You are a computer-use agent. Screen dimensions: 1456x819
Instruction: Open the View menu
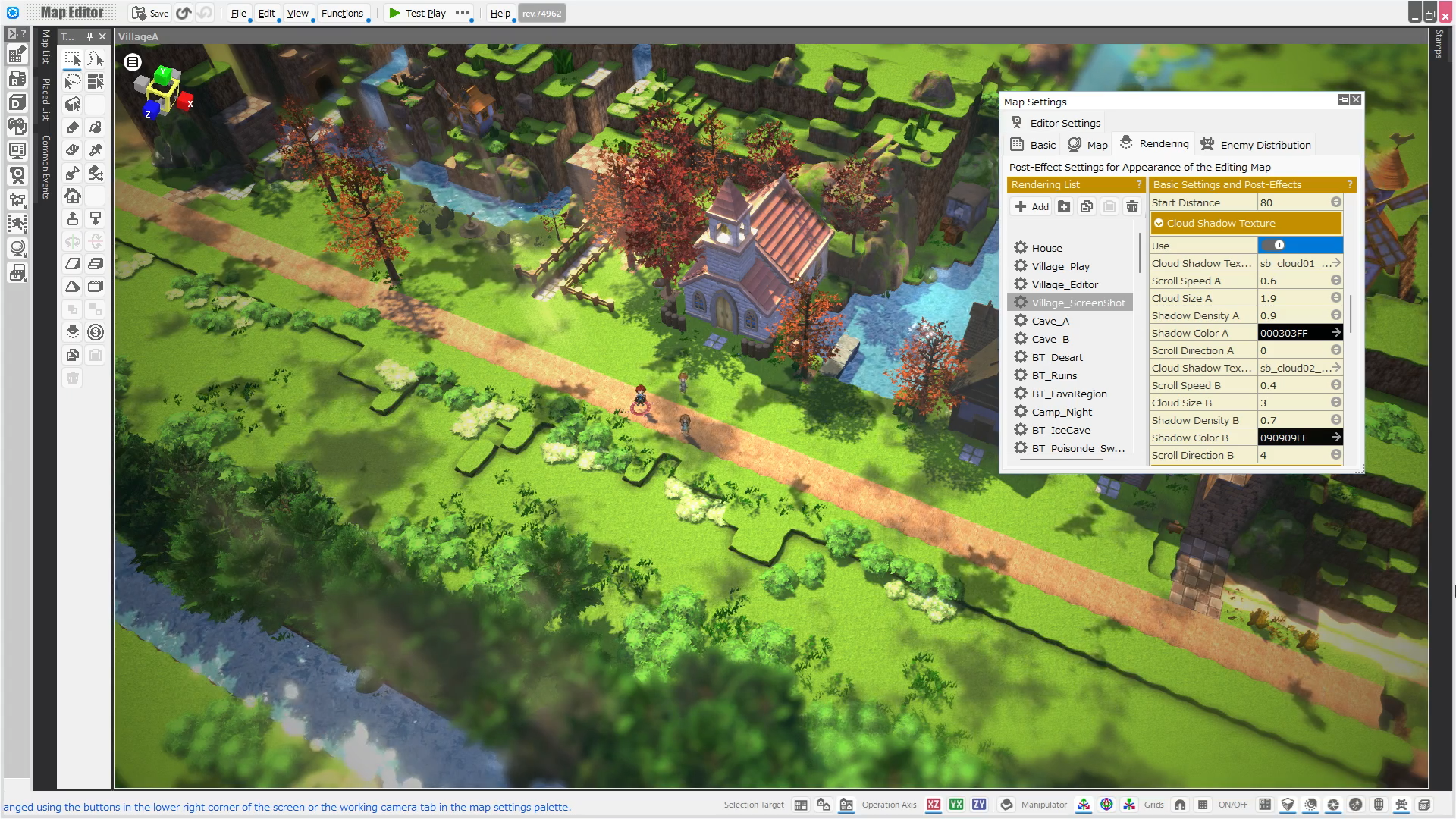coord(297,13)
